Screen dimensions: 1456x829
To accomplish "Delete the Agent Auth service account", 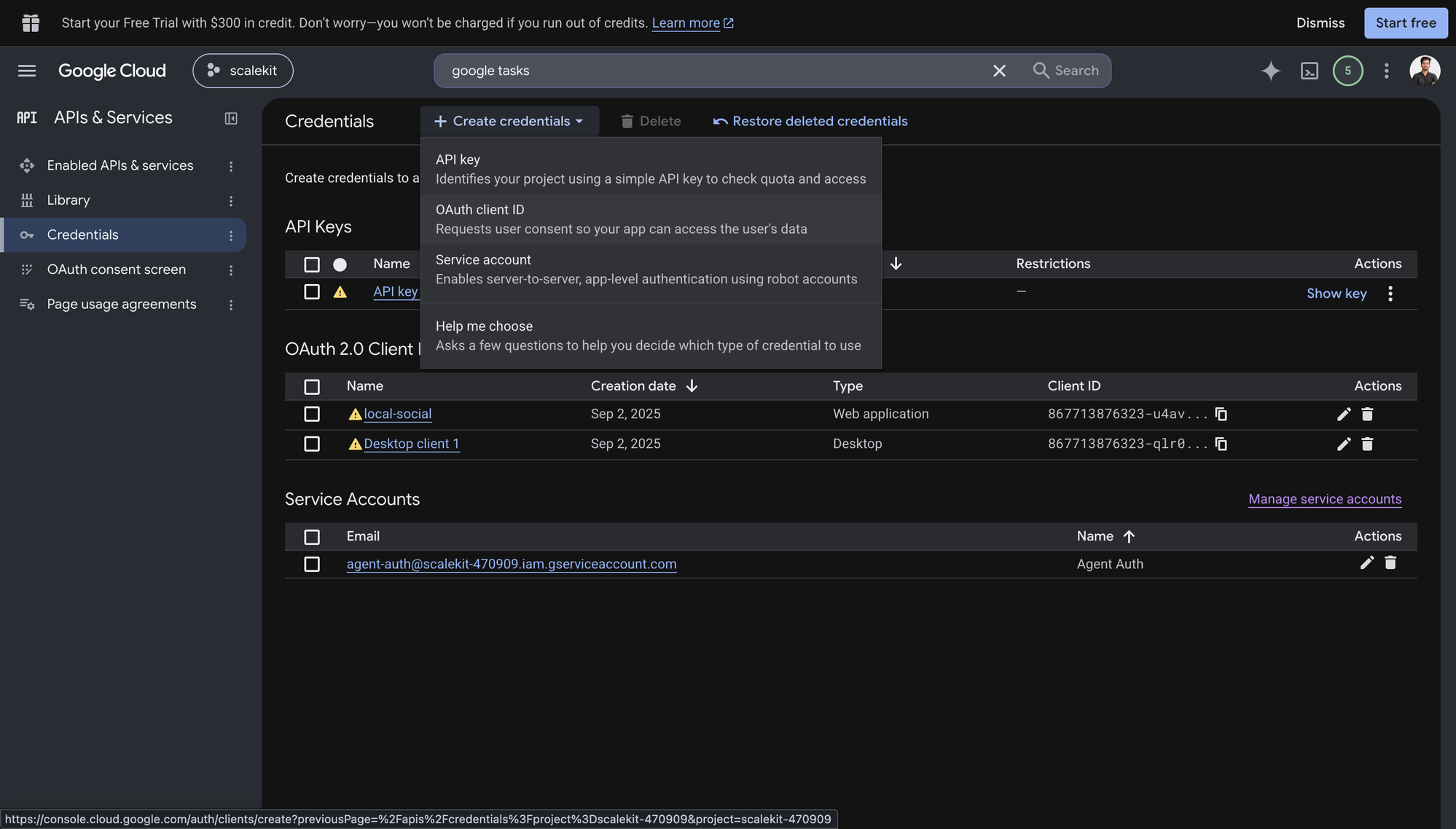I will [x=1390, y=562].
